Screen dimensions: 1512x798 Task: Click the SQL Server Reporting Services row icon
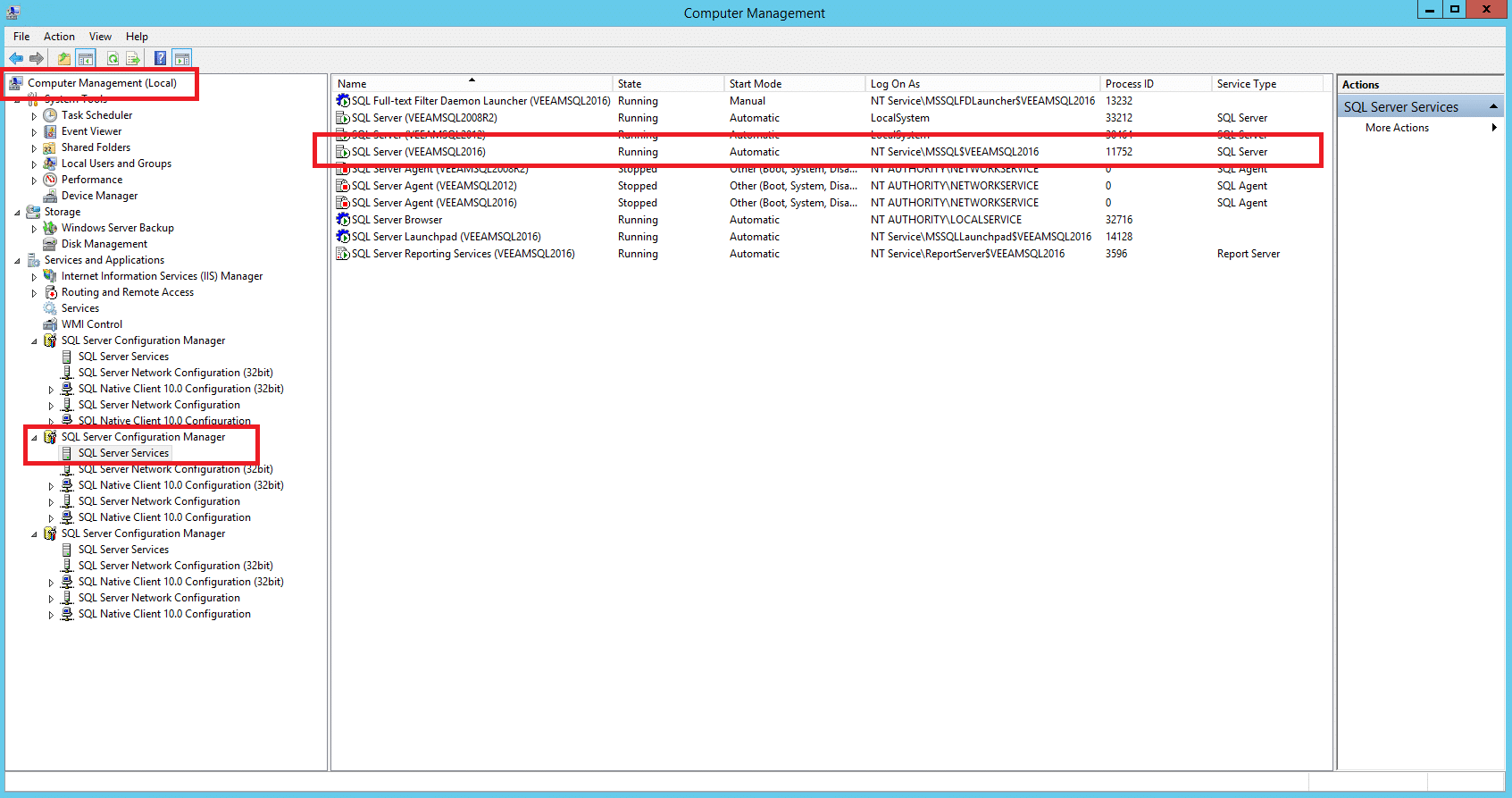pyautogui.click(x=343, y=254)
